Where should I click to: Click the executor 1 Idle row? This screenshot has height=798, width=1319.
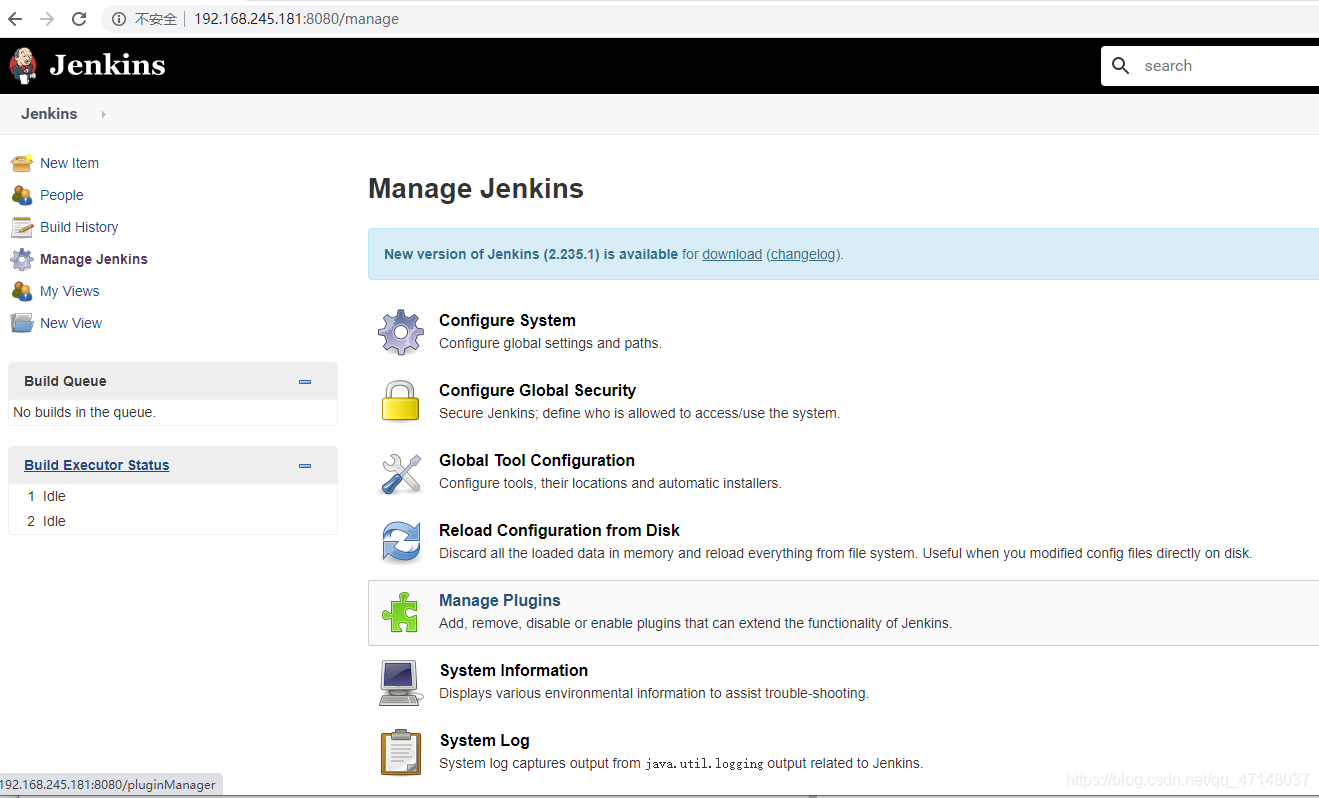(173, 496)
